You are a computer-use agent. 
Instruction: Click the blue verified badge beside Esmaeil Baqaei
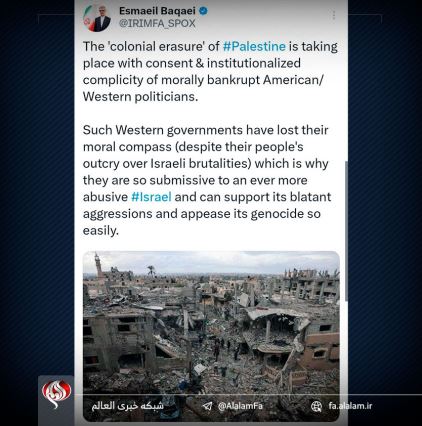203,11
